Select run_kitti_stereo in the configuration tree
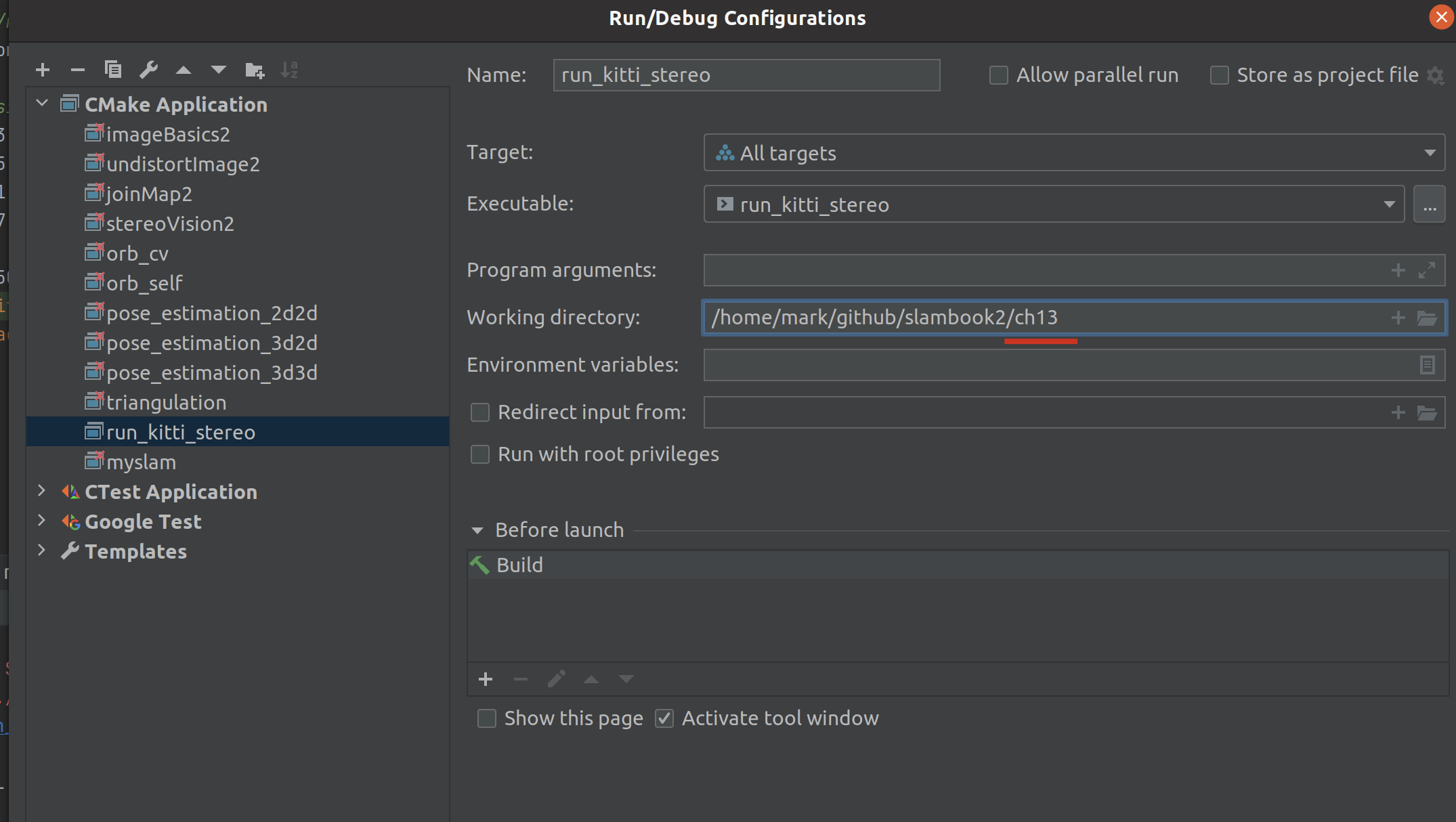 coord(238,432)
